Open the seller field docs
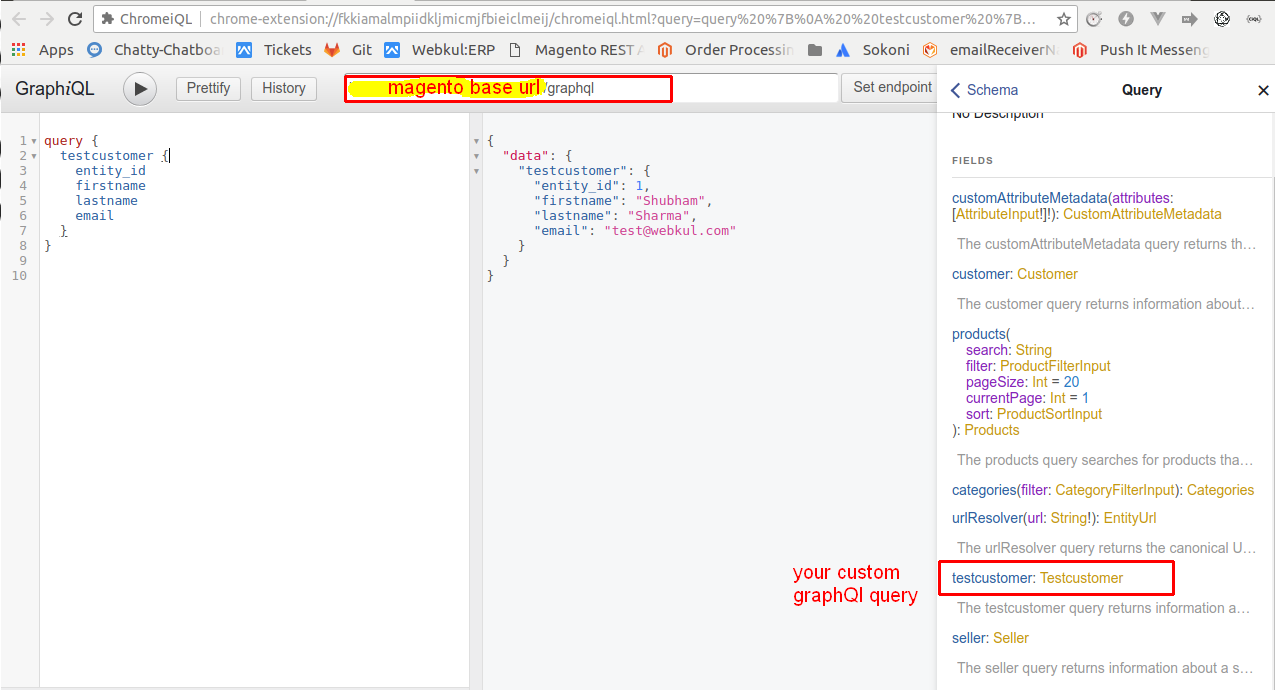Viewport: 1275px width, 690px height. point(970,638)
